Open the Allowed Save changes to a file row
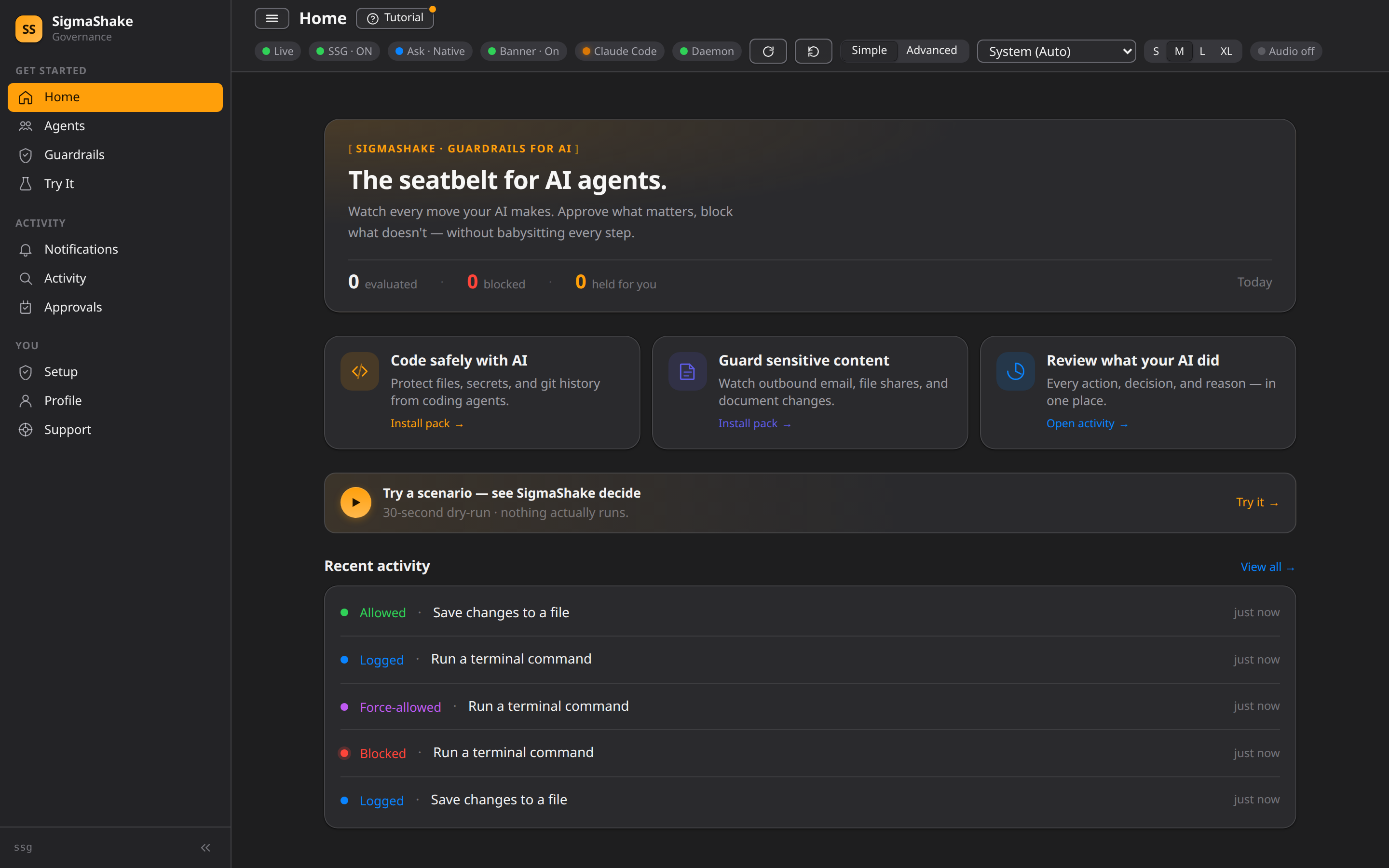The height and width of the screenshot is (868, 1389). tap(810, 612)
